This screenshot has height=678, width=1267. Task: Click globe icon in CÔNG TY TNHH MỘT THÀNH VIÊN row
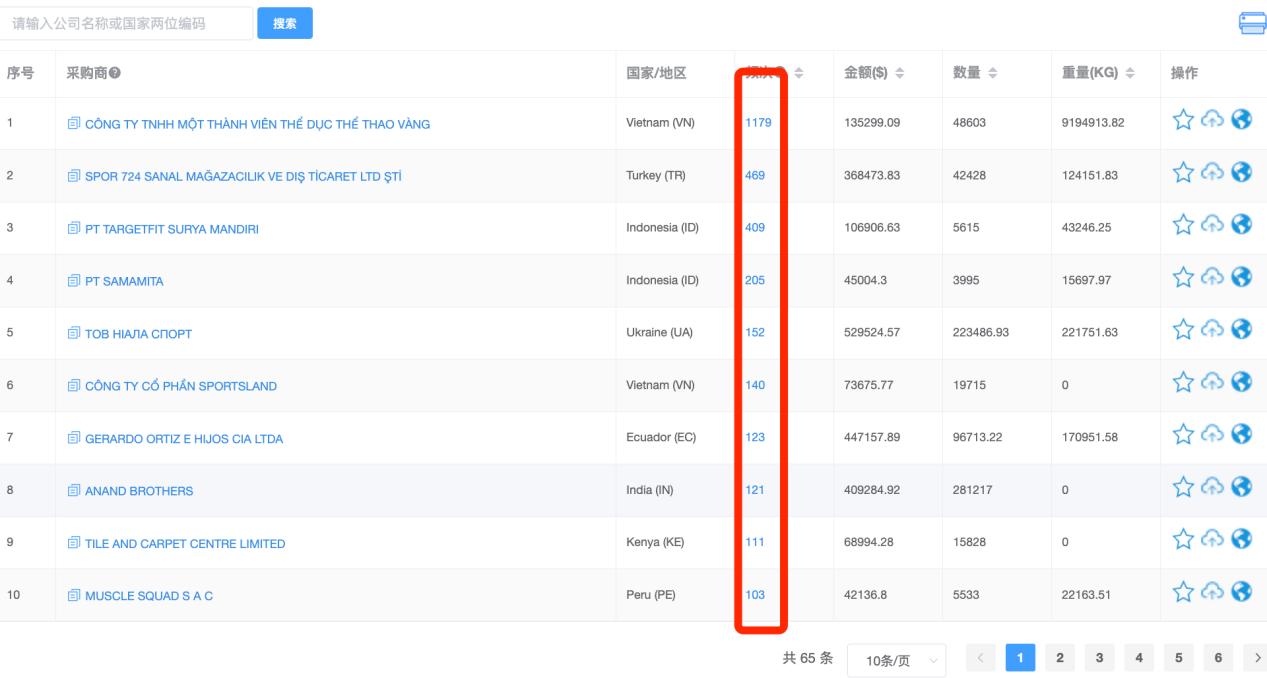tap(1243, 120)
